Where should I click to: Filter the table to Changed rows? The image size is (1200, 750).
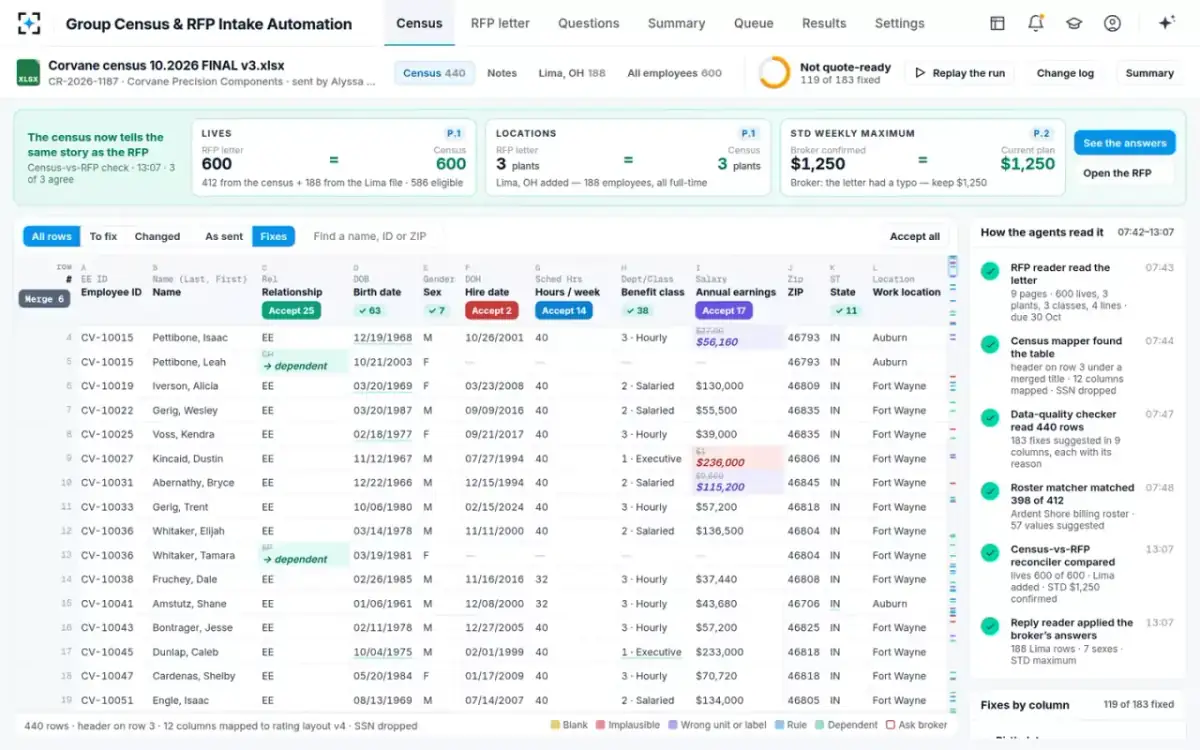click(157, 236)
